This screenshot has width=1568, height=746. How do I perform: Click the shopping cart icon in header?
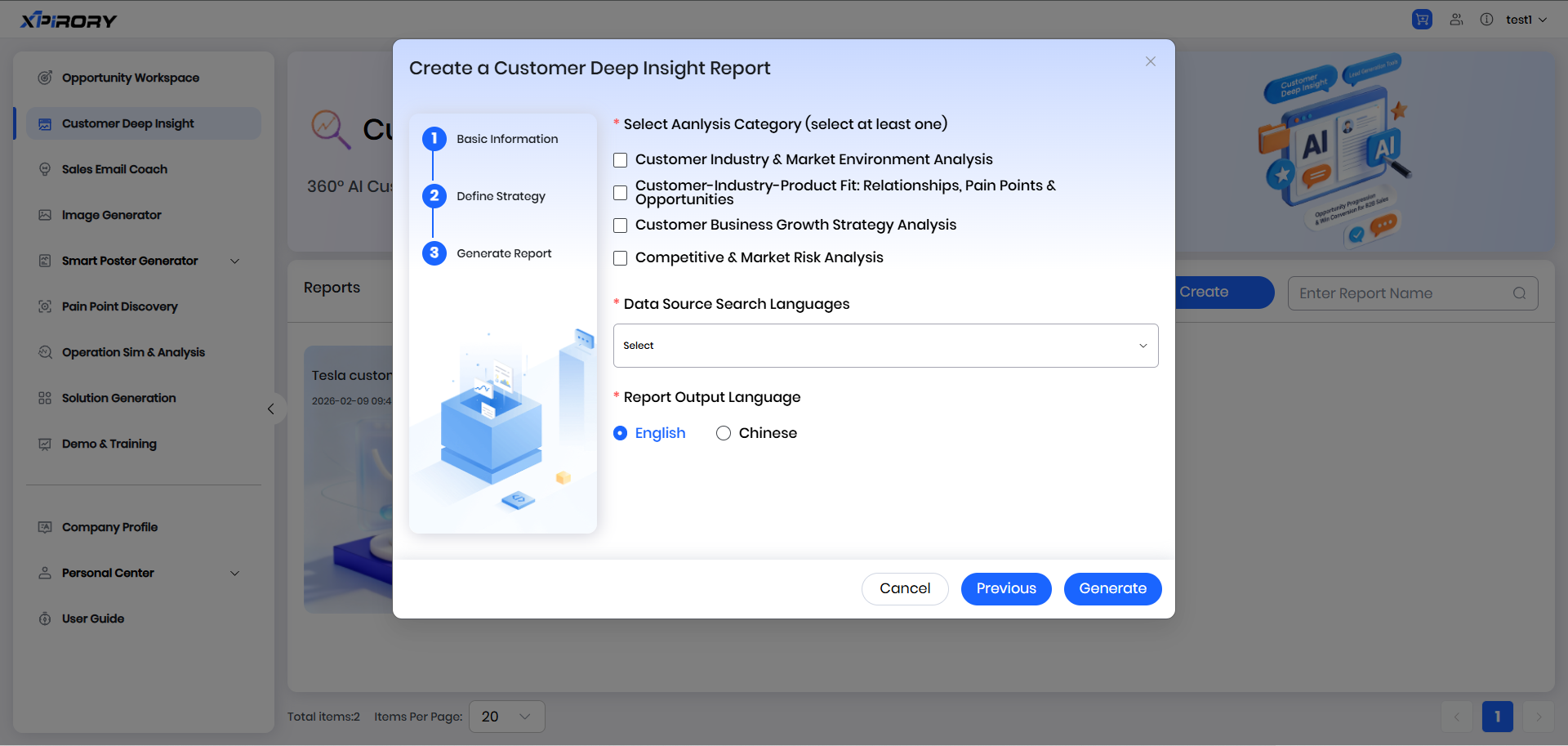[x=1422, y=20]
